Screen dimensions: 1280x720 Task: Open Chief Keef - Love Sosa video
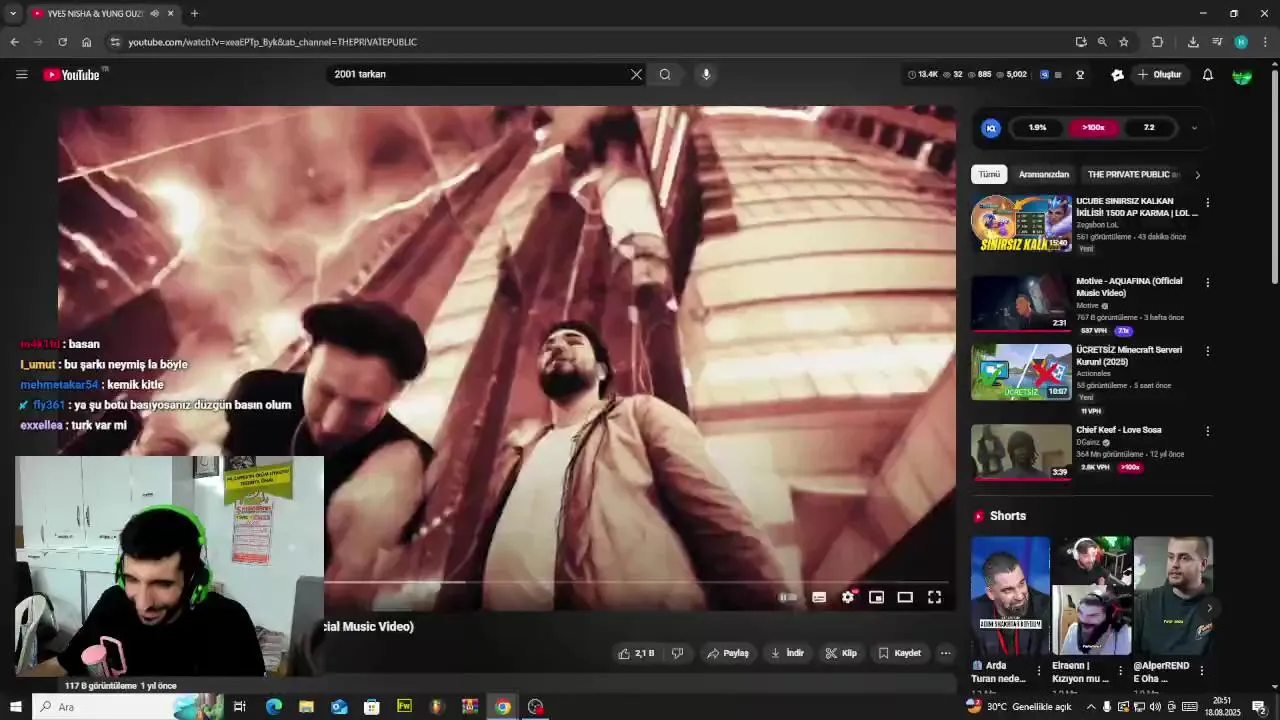click(x=1118, y=430)
